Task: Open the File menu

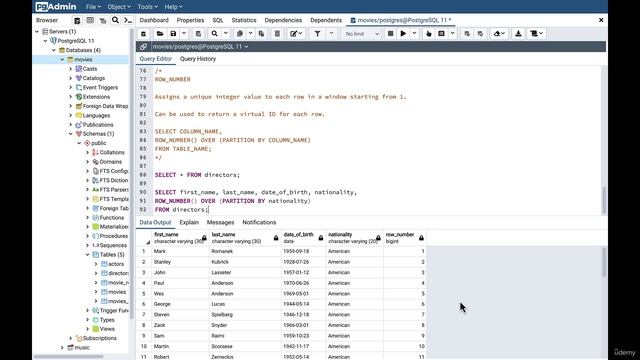Action: coord(93,7)
